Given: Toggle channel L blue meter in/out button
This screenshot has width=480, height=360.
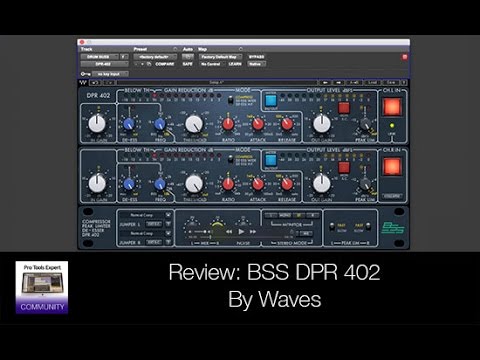Looking at the screenshot, I should pos(271,100).
